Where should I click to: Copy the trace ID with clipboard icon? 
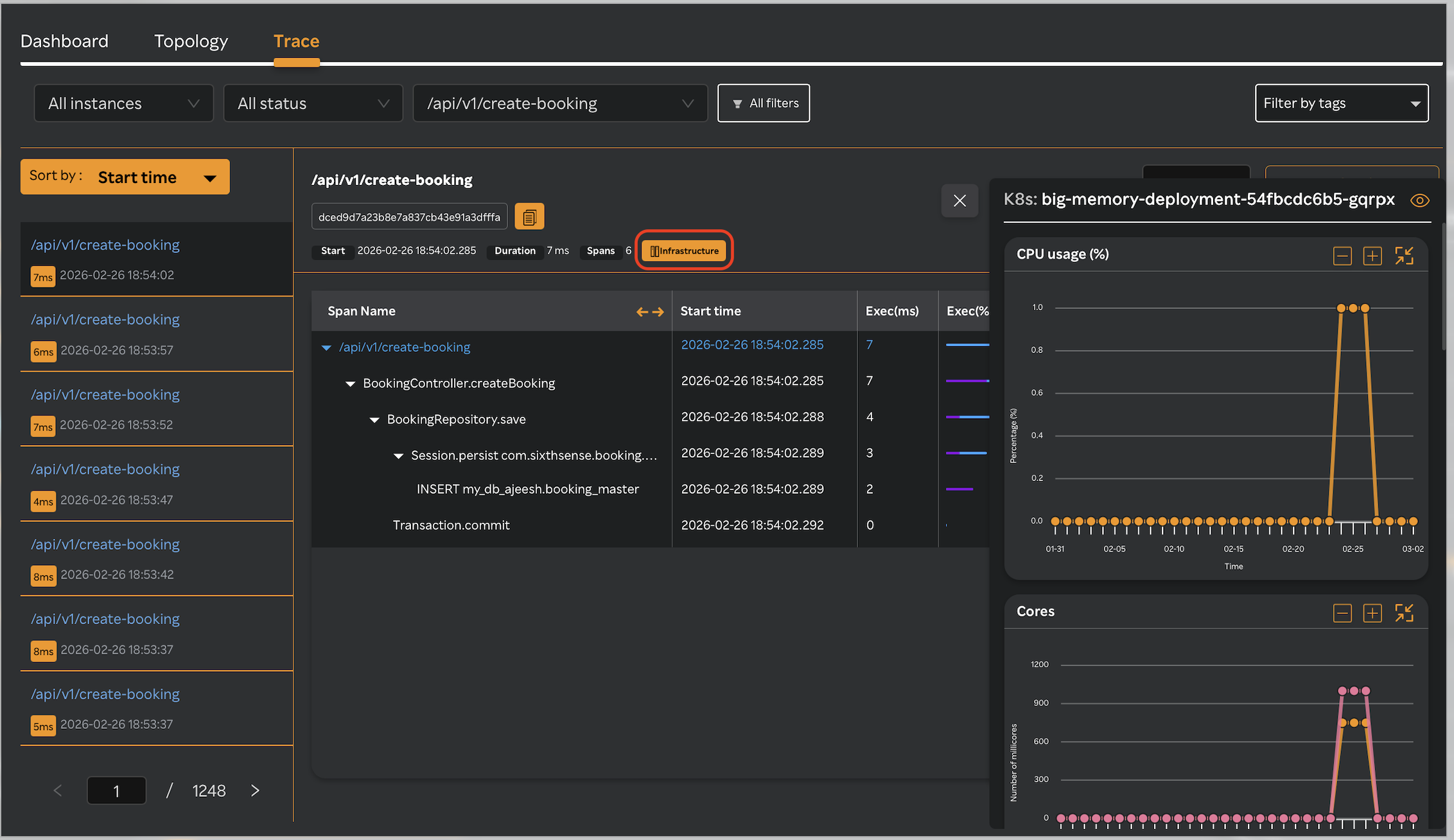[529, 217]
